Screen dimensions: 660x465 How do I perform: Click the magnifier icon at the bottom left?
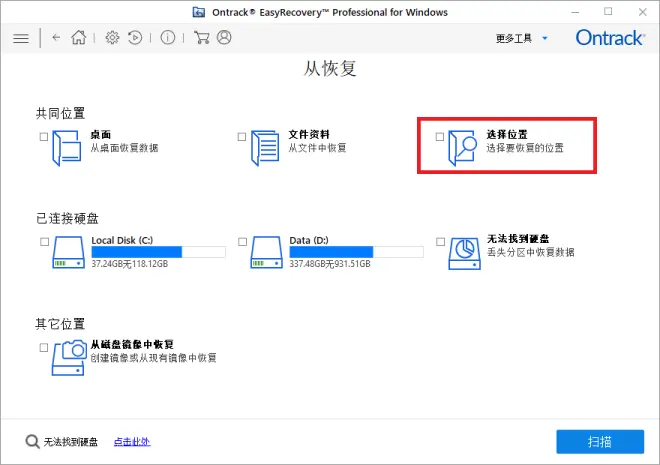(32, 441)
